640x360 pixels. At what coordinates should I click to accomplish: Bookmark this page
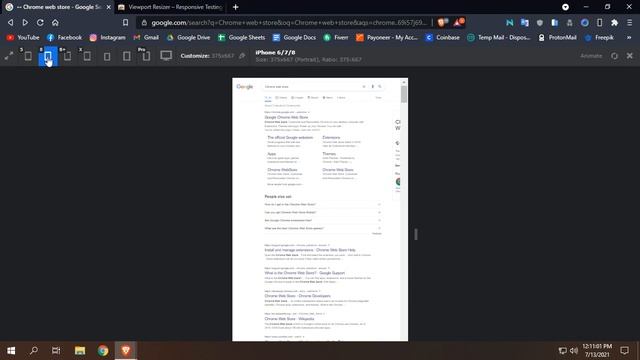(125, 22)
